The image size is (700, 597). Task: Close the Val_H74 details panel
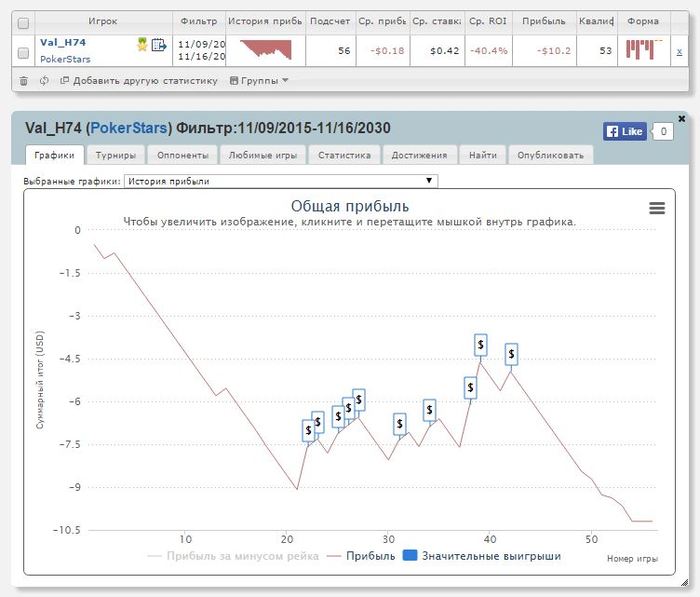click(681, 118)
